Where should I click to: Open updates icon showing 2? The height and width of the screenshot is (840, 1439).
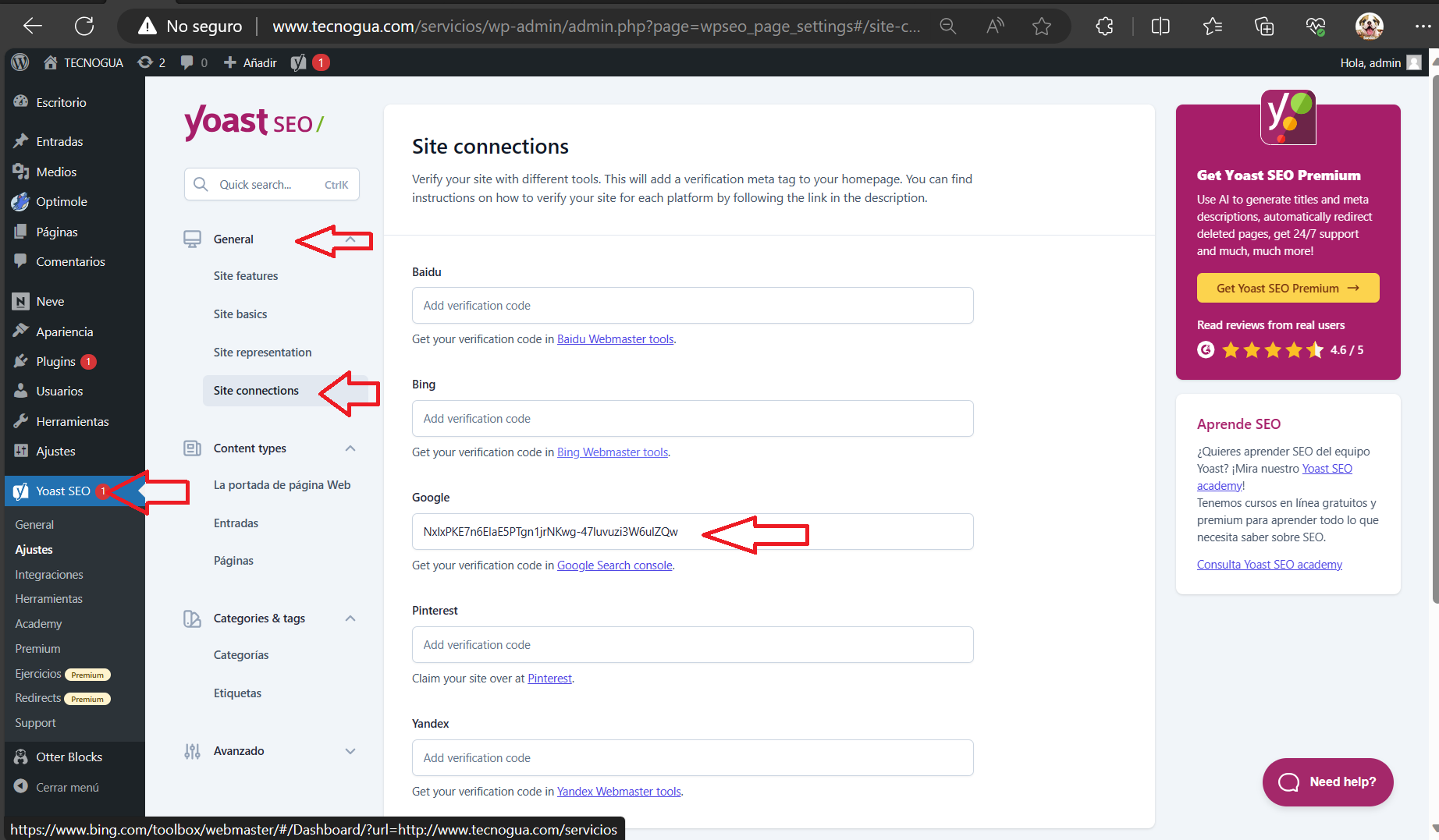(x=151, y=62)
